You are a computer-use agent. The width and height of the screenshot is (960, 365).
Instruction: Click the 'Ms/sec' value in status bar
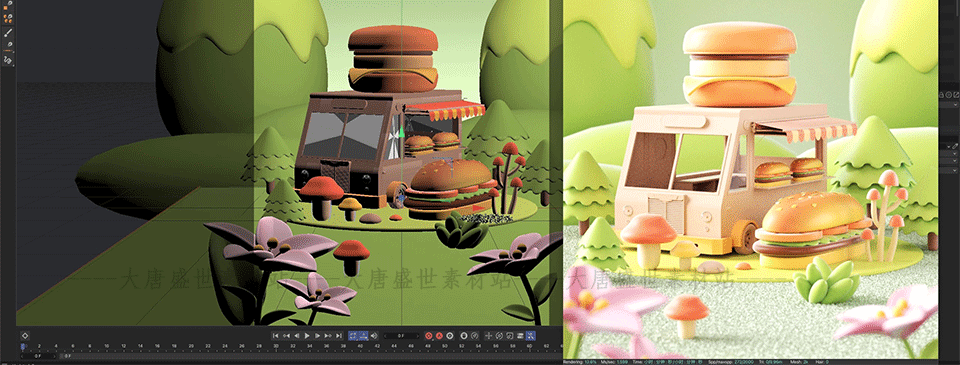pos(613,362)
